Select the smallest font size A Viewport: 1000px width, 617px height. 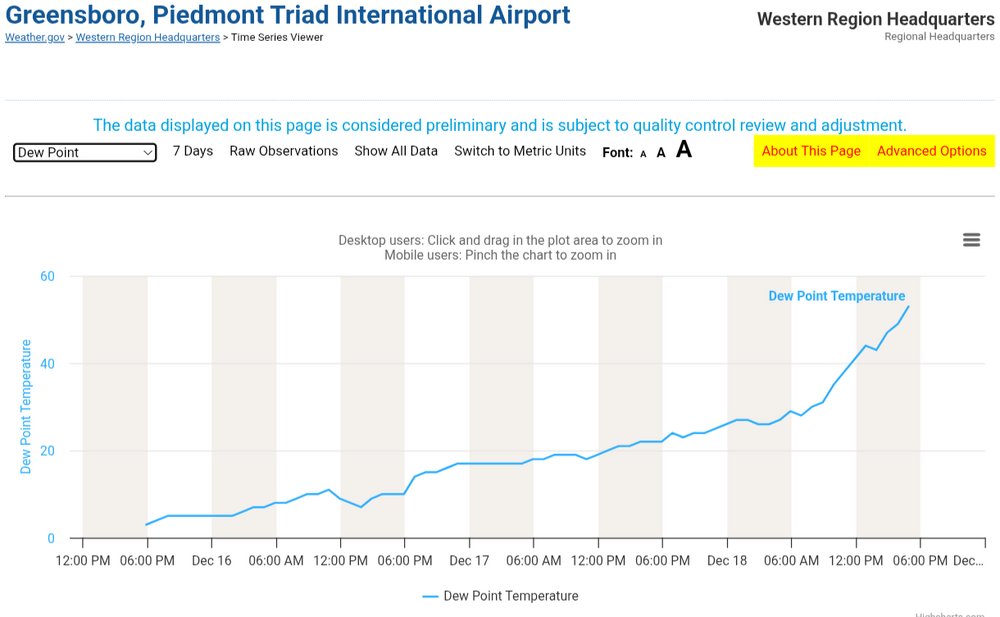pyautogui.click(x=643, y=154)
